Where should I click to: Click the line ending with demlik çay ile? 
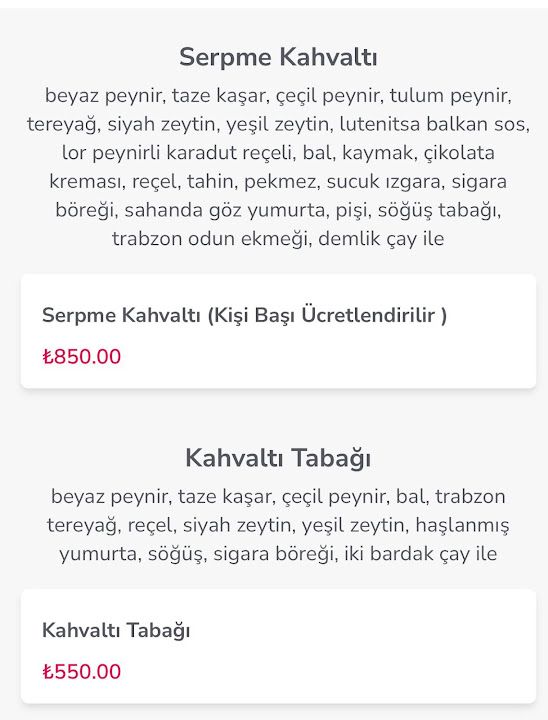pyautogui.click(x=278, y=239)
